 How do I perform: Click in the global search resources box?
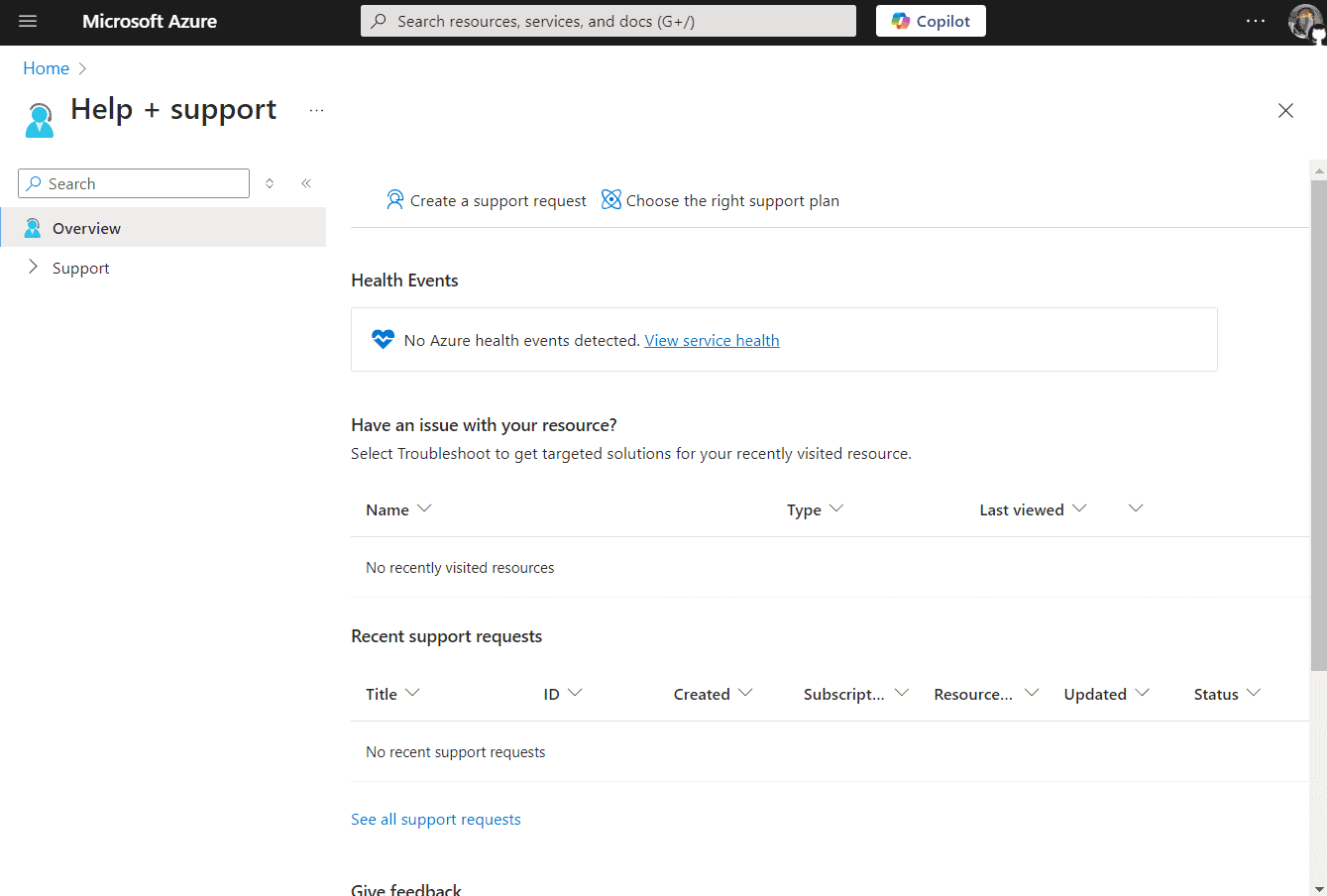click(608, 21)
